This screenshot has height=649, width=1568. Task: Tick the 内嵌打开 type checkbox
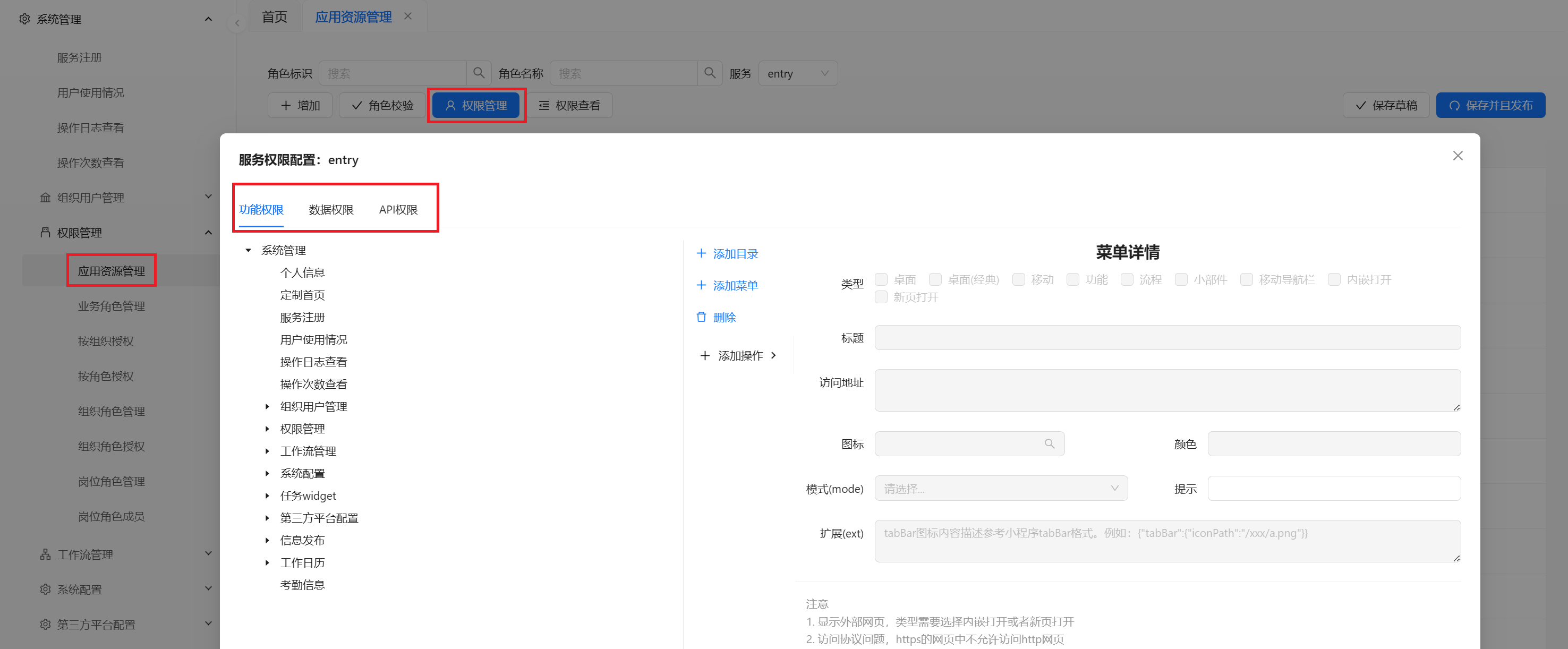[1334, 279]
